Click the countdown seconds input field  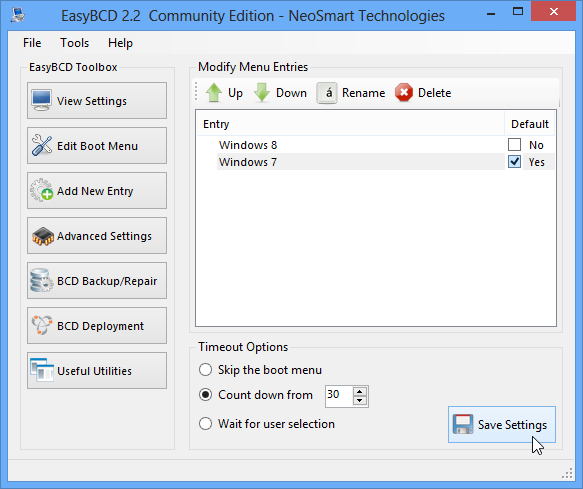339,396
